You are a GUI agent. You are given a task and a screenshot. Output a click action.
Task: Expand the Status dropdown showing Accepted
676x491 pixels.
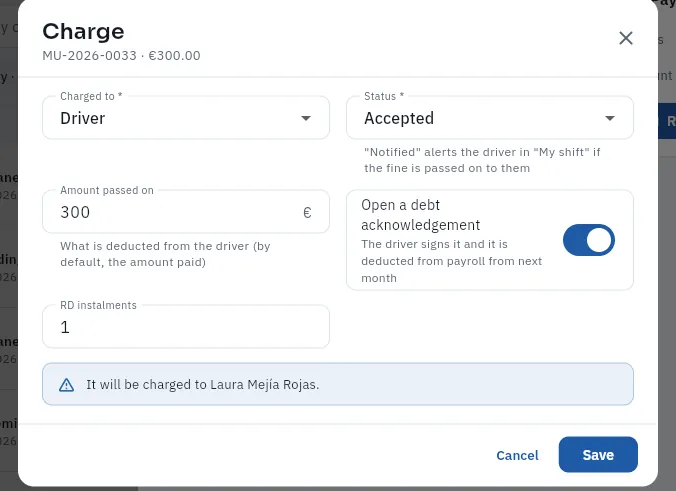tap(490, 118)
